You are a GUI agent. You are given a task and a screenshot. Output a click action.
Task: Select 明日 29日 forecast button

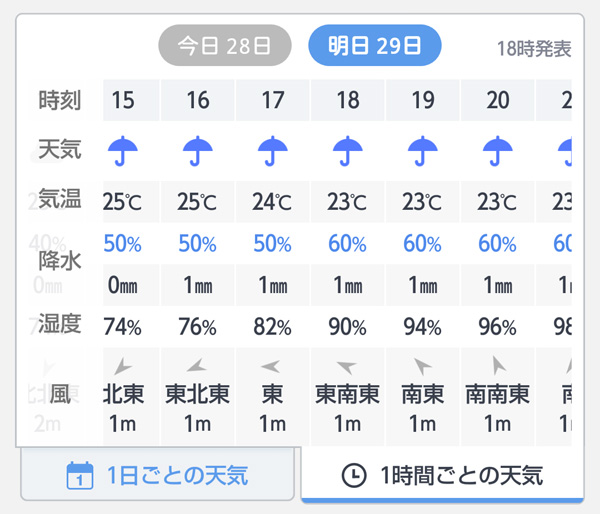[x=374, y=45]
